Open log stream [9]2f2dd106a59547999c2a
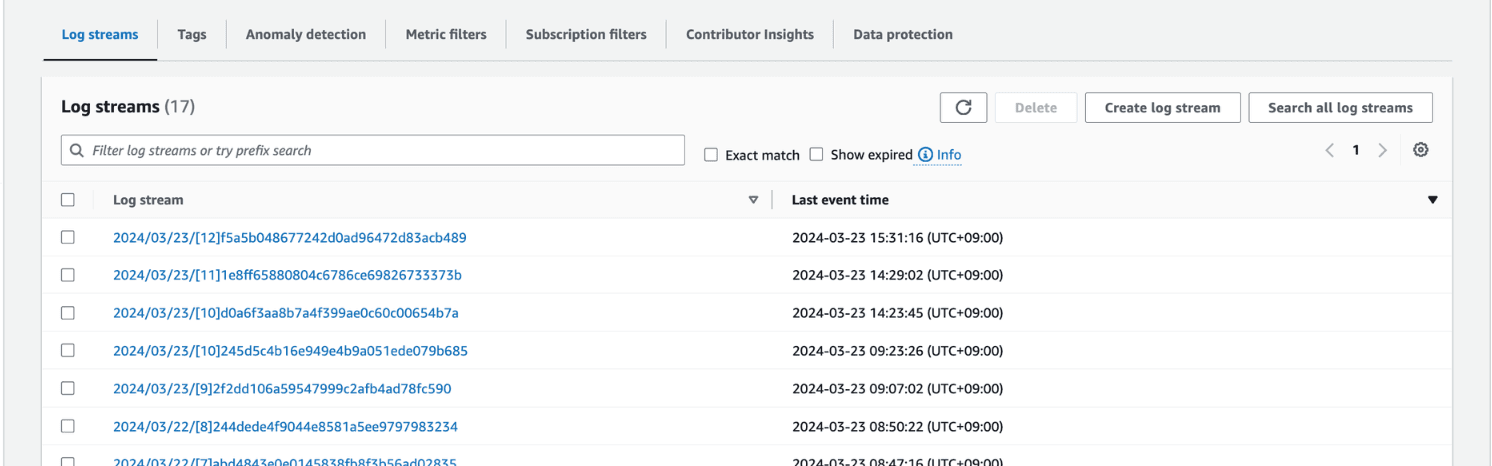Viewport: 1492px width, 466px height. tap(282, 388)
